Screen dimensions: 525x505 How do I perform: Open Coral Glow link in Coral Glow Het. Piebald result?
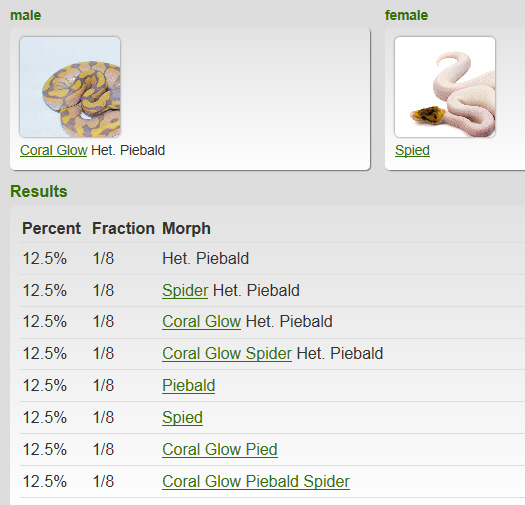tap(201, 321)
